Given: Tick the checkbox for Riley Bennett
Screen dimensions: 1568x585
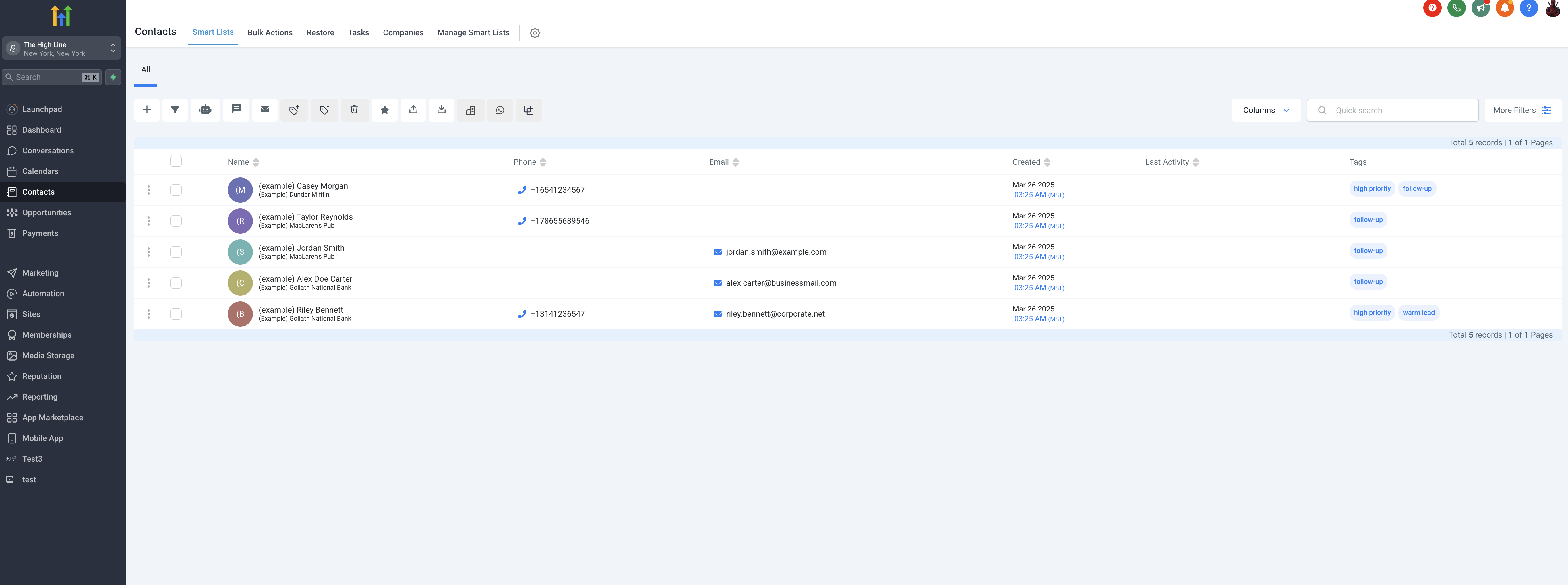Looking at the screenshot, I should 176,314.
